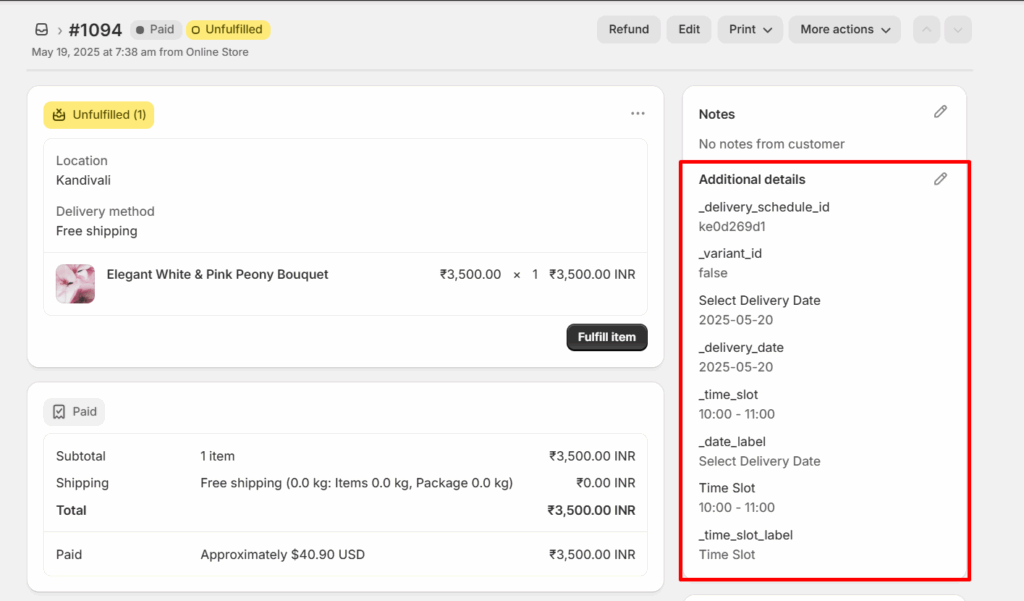This screenshot has width=1024, height=601.
Task: Click the Refund button
Action: pyautogui.click(x=628, y=30)
